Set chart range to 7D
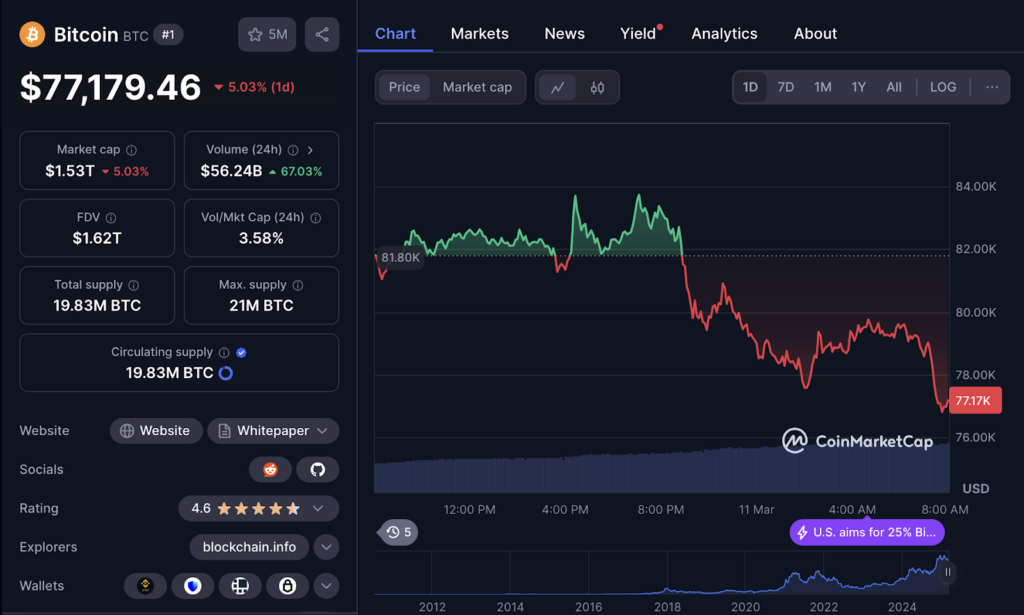Viewport: 1024px width, 615px height. [786, 87]
